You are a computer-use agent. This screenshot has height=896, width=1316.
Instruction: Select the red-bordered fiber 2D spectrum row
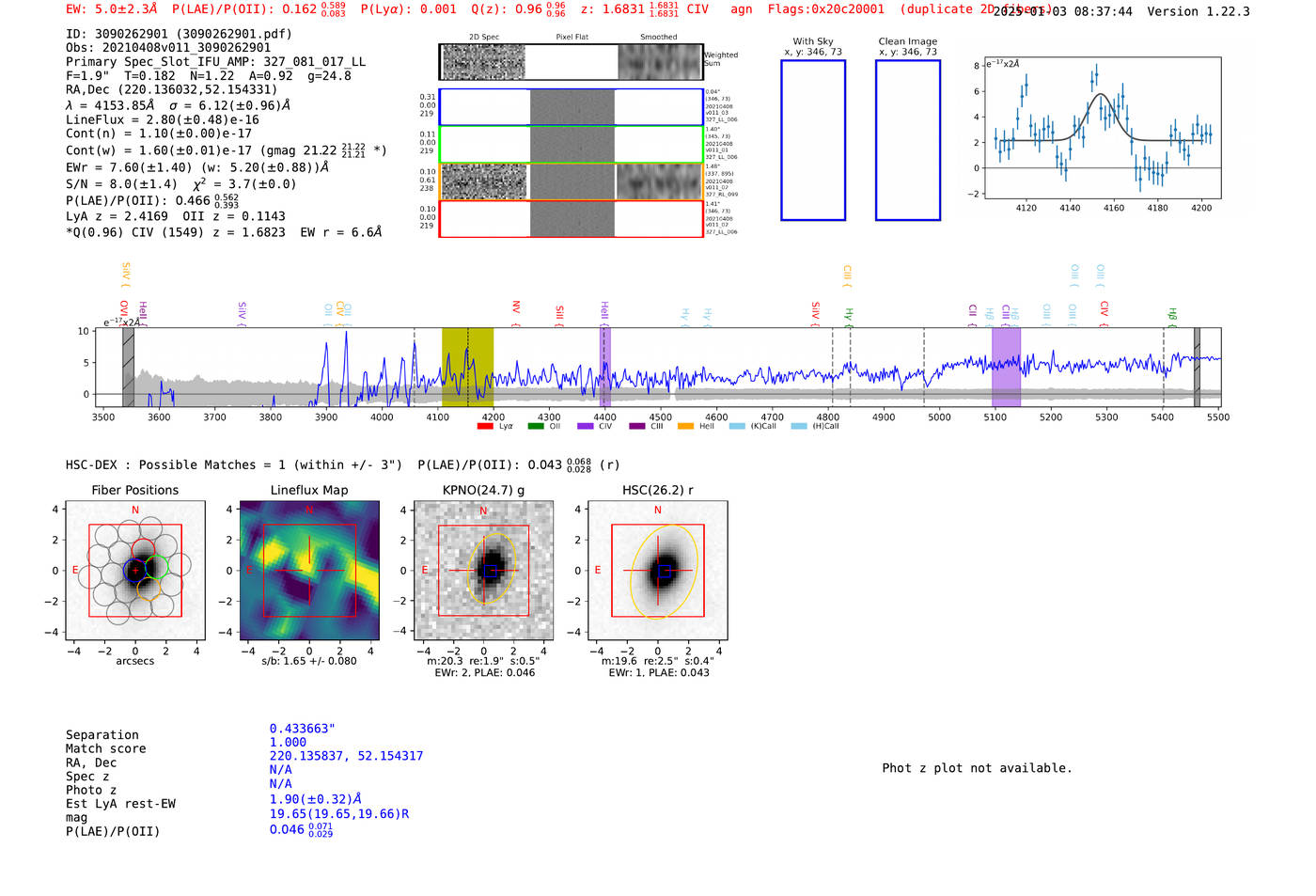coord(572,219)
